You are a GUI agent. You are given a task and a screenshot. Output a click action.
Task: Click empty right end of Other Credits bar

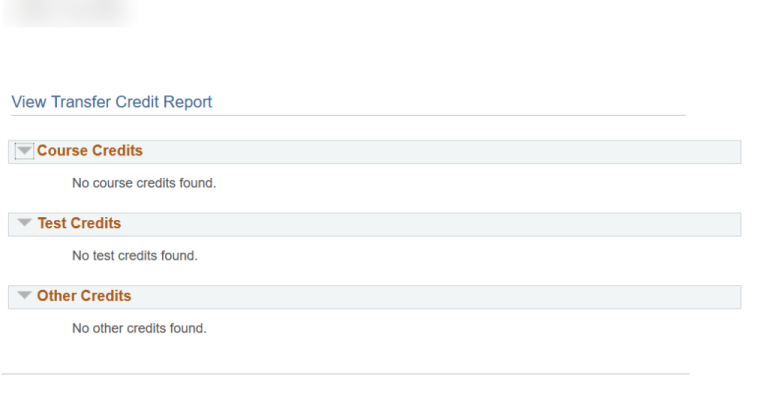tap(700, 297)
